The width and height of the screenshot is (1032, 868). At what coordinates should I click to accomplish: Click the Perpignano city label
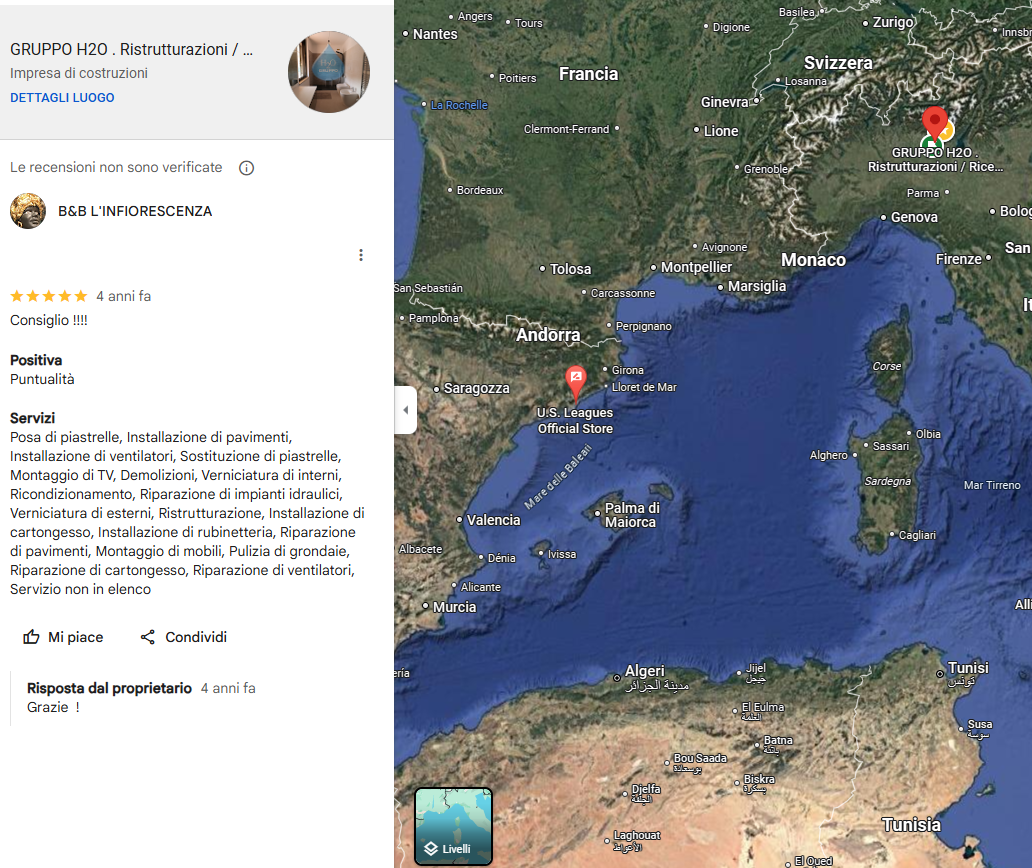tap(643, 326)
